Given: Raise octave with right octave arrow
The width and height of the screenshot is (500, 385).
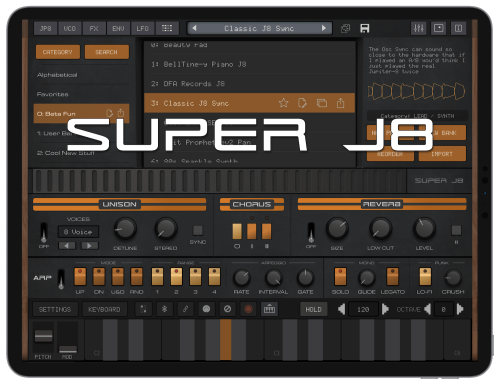Looking at the screenshot, I should (x=460, y=309).
